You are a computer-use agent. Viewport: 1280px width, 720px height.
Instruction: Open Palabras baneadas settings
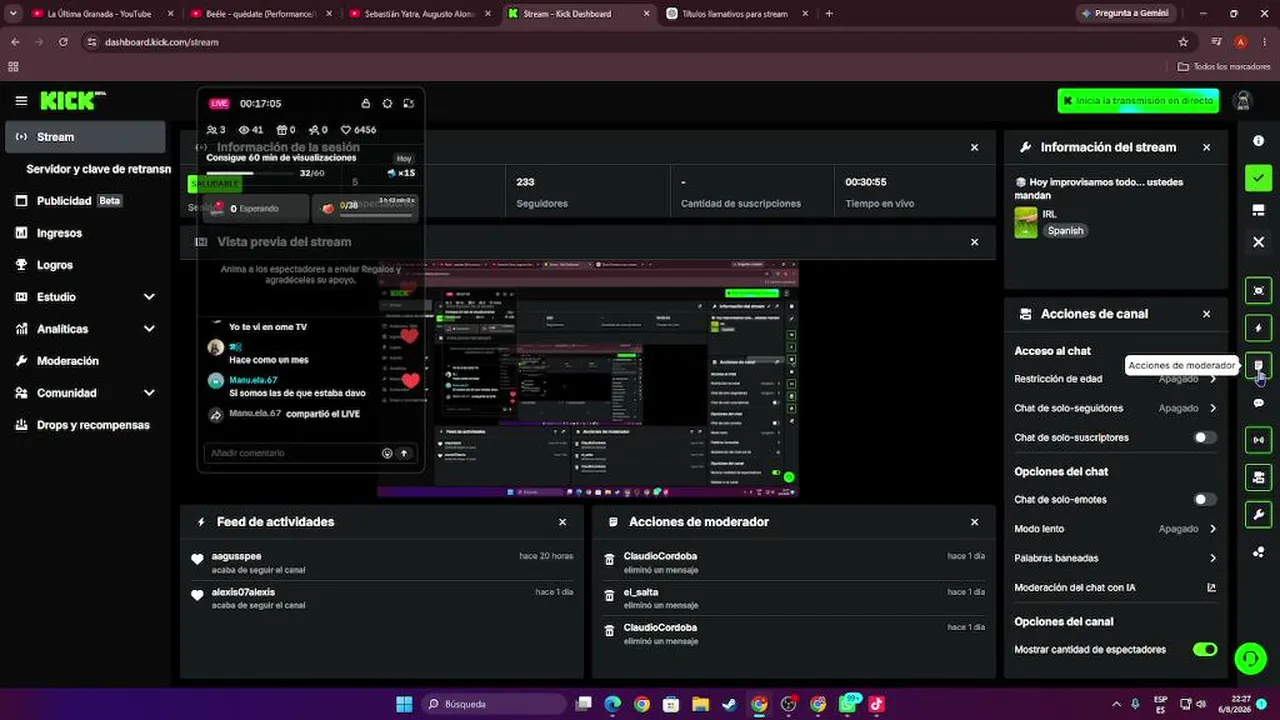1115,558
